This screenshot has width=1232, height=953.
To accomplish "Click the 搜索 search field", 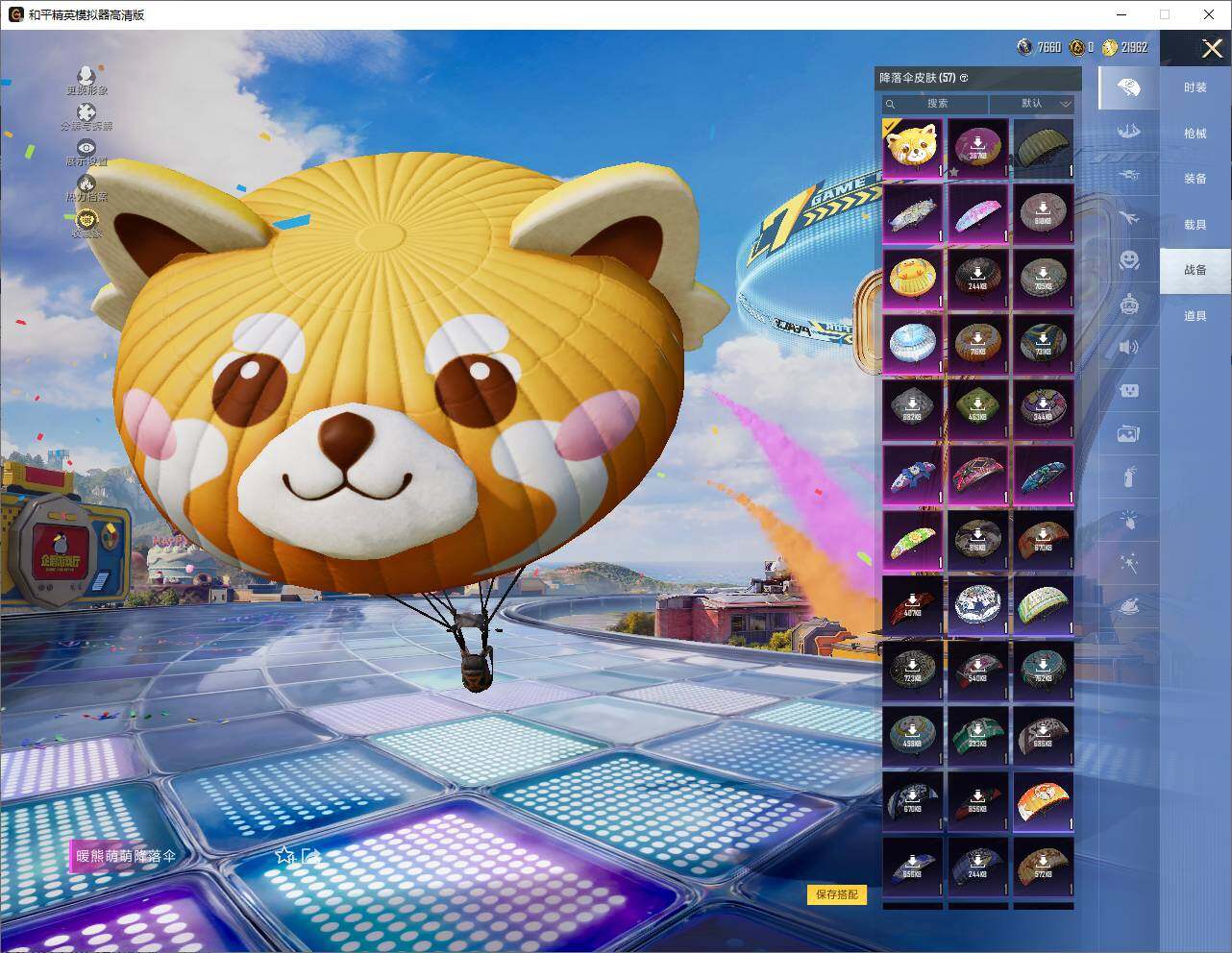I will click(x=935, y=104).
